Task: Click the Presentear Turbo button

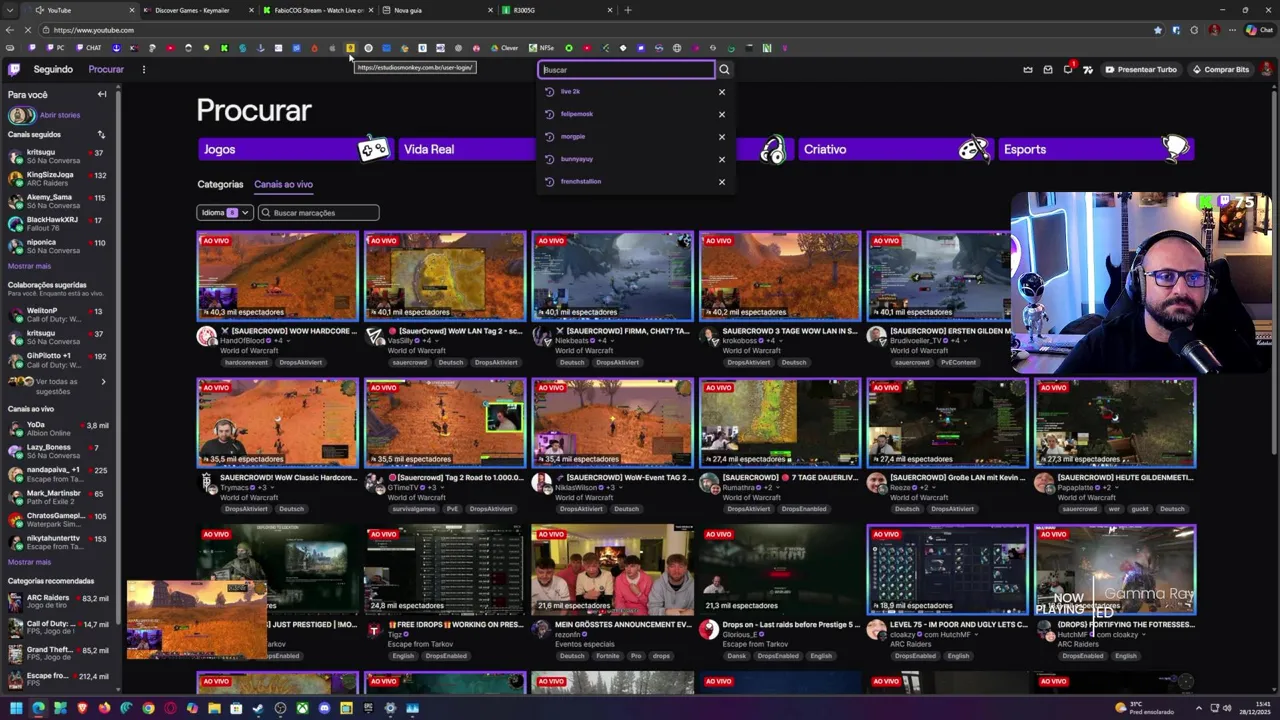Action: [1141, 70]
